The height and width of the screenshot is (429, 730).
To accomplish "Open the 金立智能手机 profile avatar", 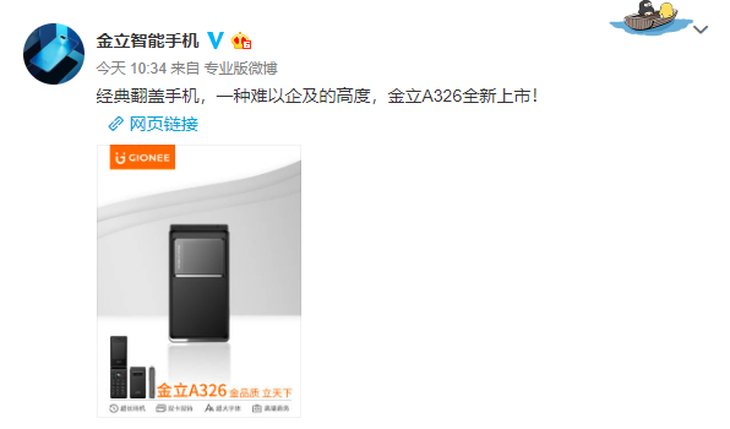I will click(54, 54).
